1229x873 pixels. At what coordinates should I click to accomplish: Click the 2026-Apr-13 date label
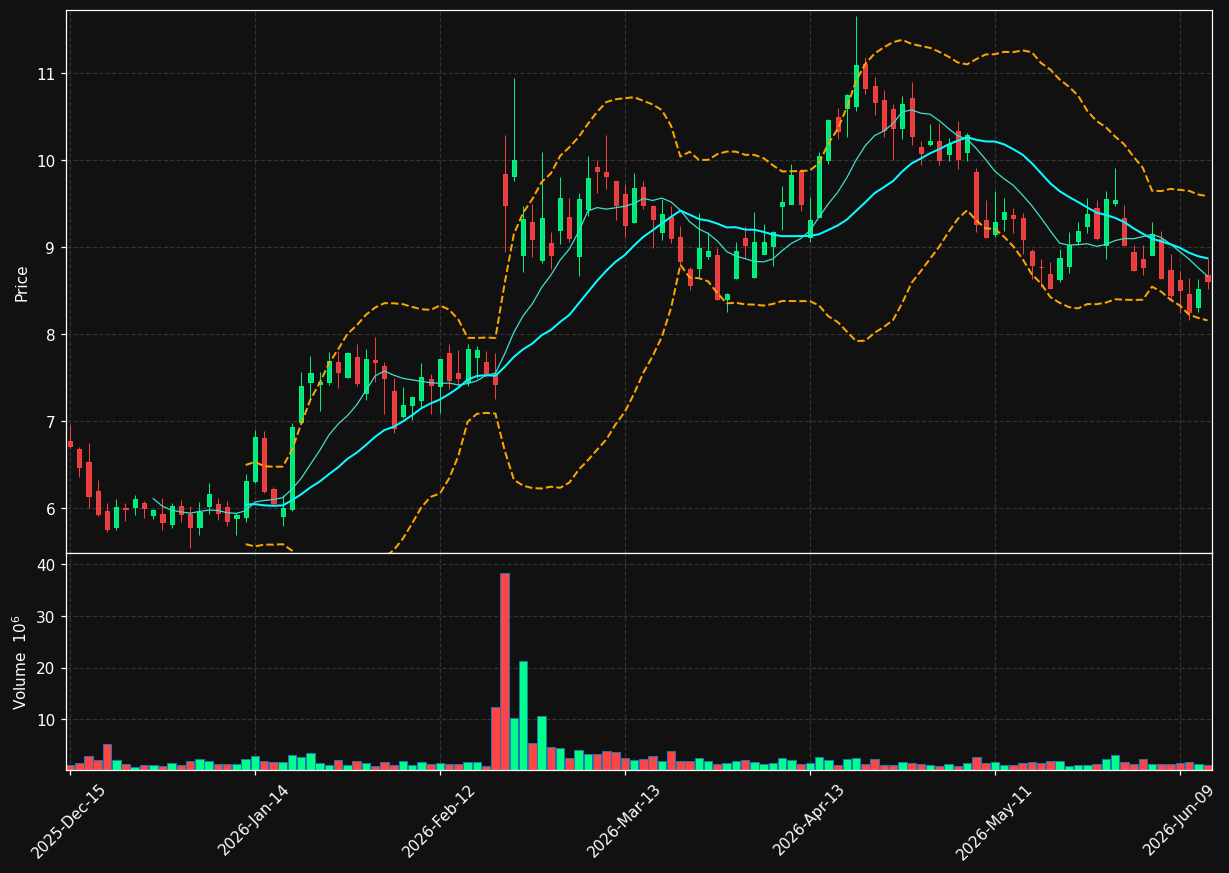point(810,821)
